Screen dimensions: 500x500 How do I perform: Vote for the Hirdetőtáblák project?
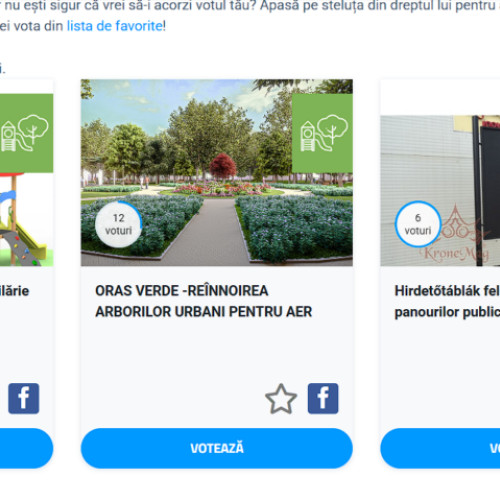(x=440, y=448)
